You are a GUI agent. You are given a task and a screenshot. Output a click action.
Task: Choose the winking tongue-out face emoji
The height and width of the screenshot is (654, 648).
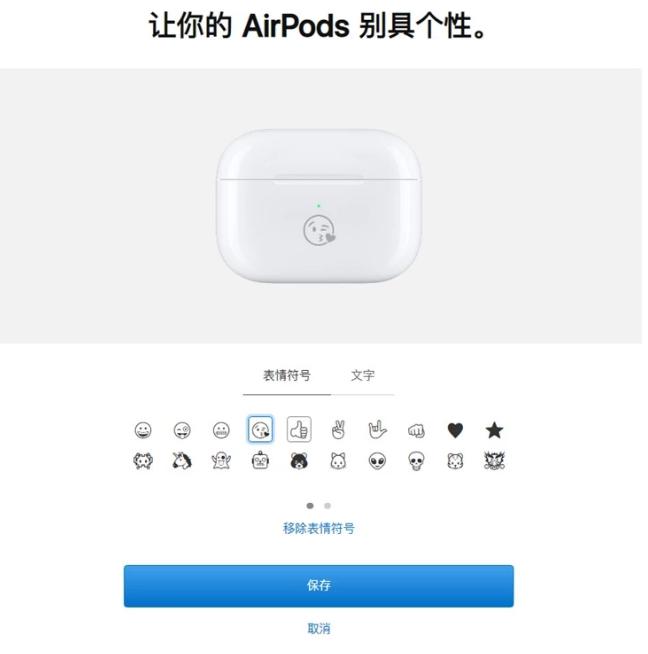click(182, 430)
